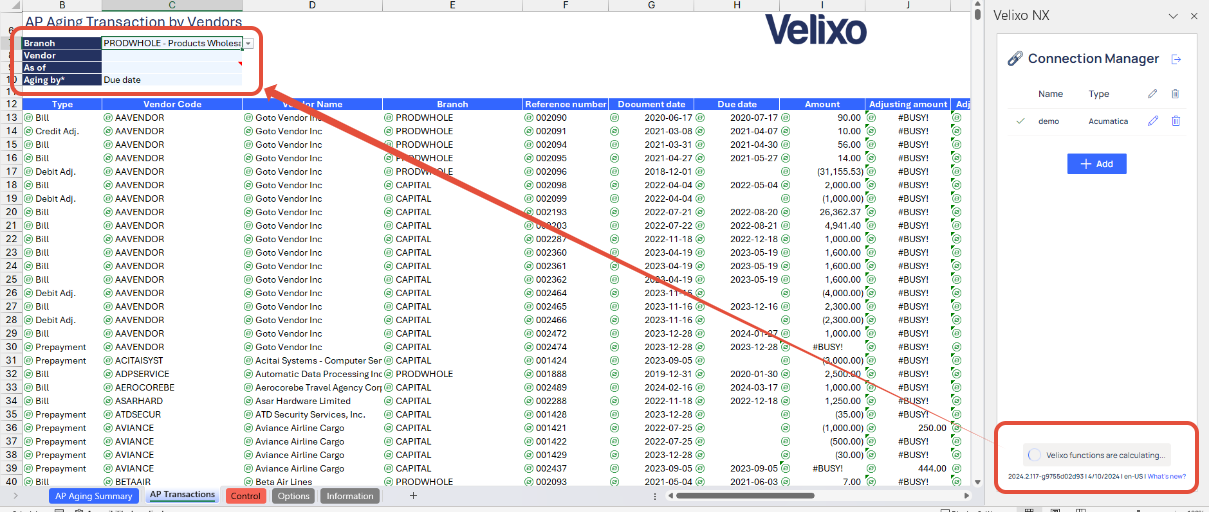The image size is (1209, 512).
Task: Select document date 2018-12-01 cell
Action: pos(651,171)
